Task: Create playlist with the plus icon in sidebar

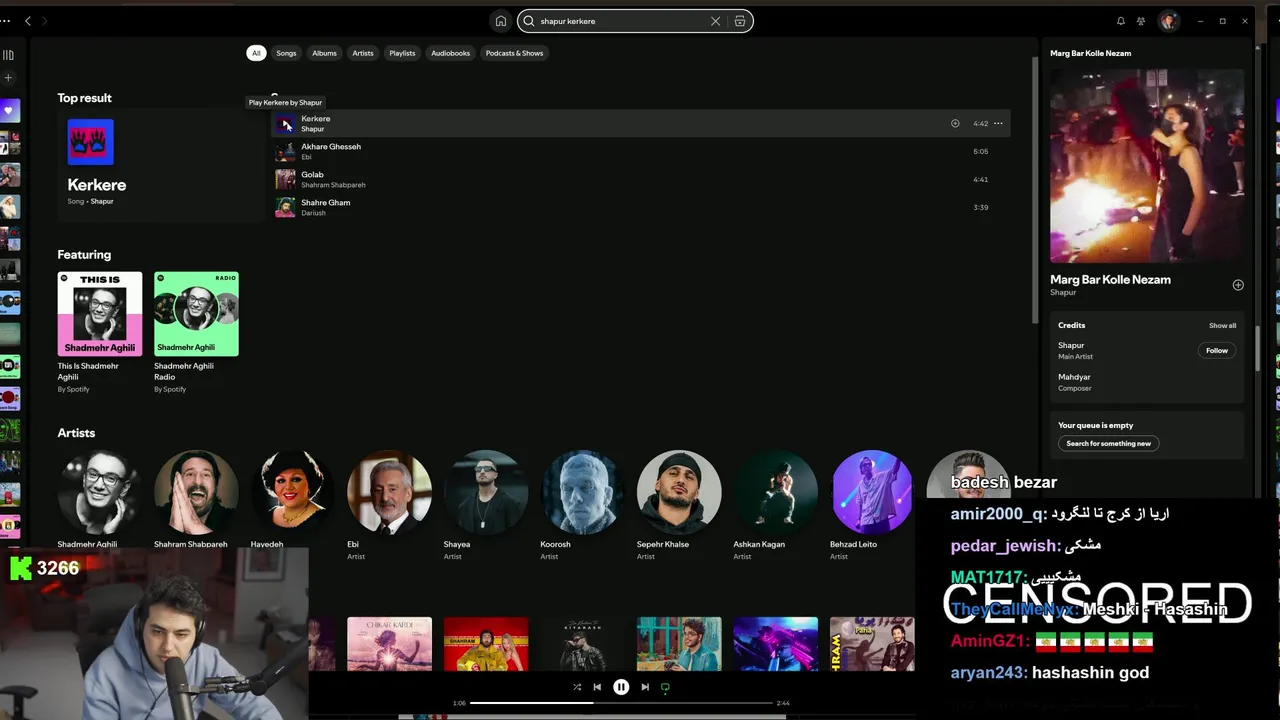Action: [x=8, y=78]
